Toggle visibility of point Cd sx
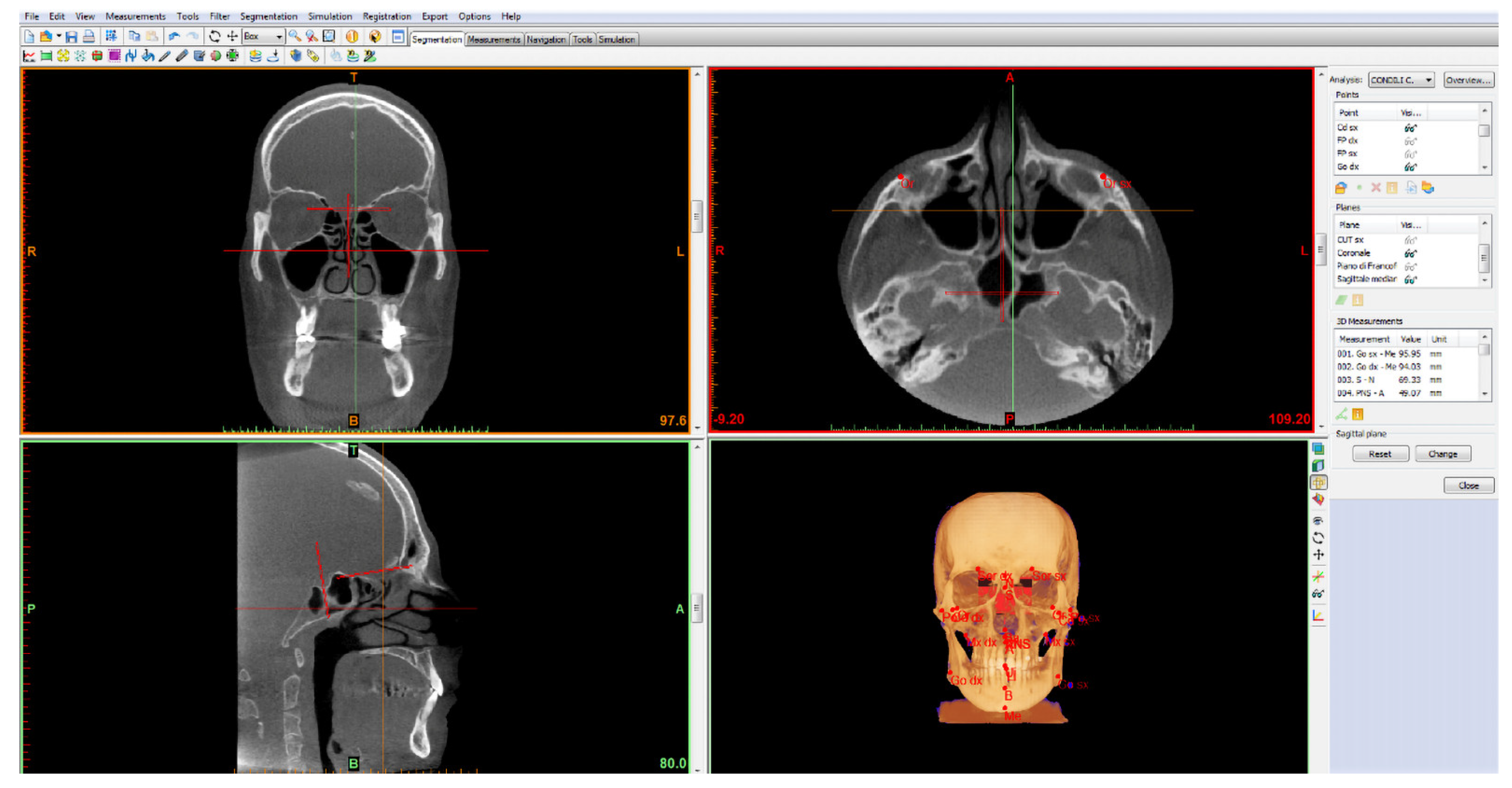 [x=1410, y=128]
